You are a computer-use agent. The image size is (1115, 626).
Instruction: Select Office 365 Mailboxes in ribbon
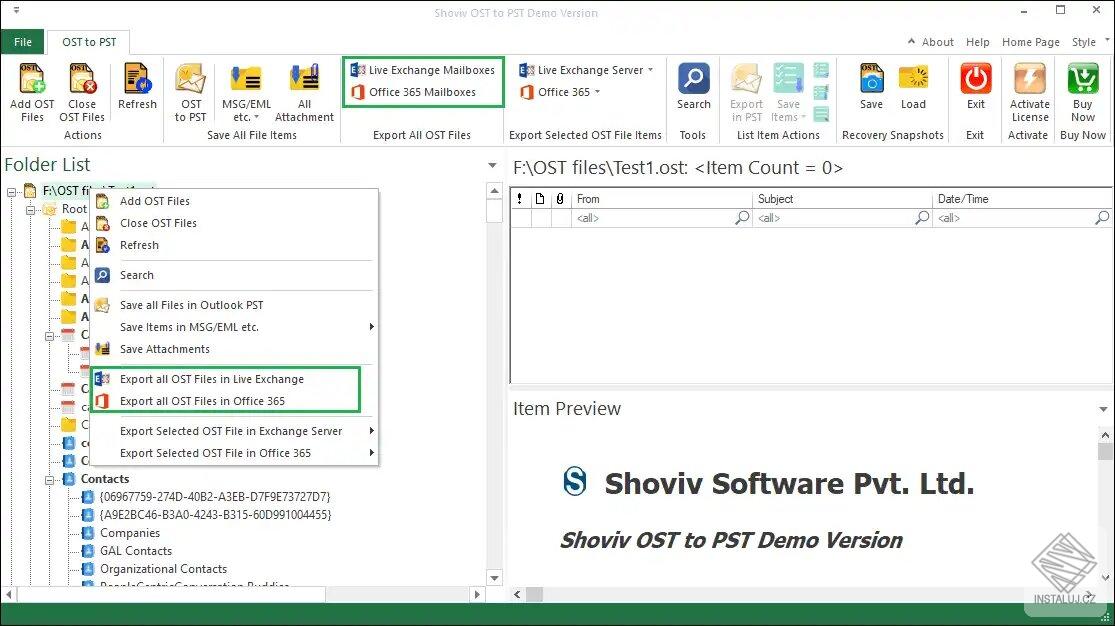pyautogui.click(x=414, y=92)
